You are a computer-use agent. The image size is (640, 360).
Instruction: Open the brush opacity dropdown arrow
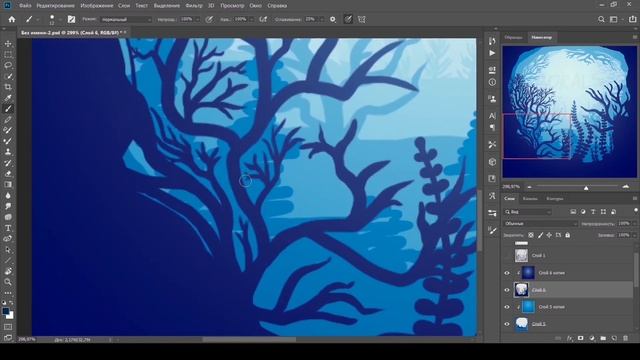click(x=197, y=19)
